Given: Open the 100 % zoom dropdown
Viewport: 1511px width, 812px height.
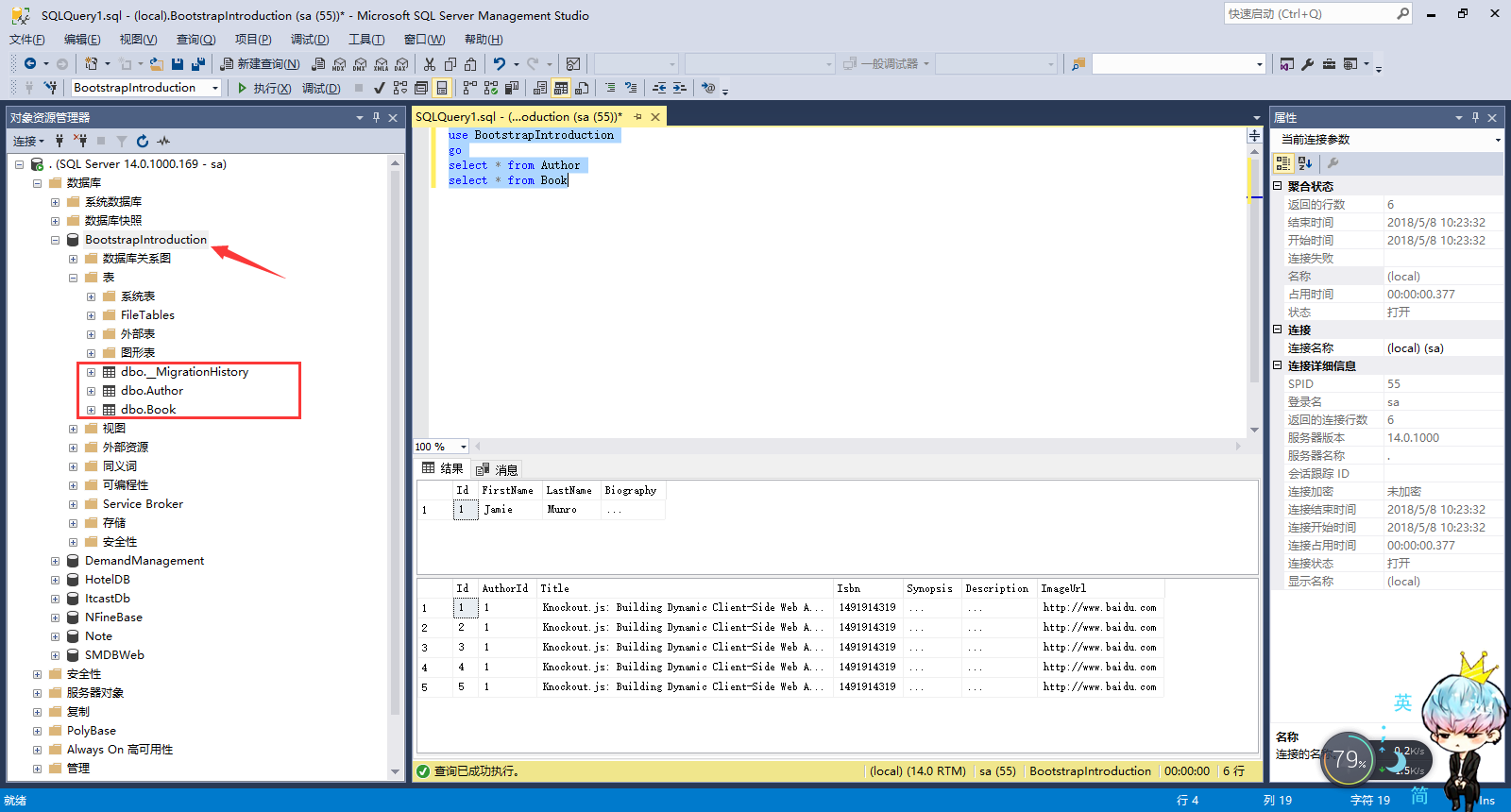Looking at the screenshot, I should (463, 447).
